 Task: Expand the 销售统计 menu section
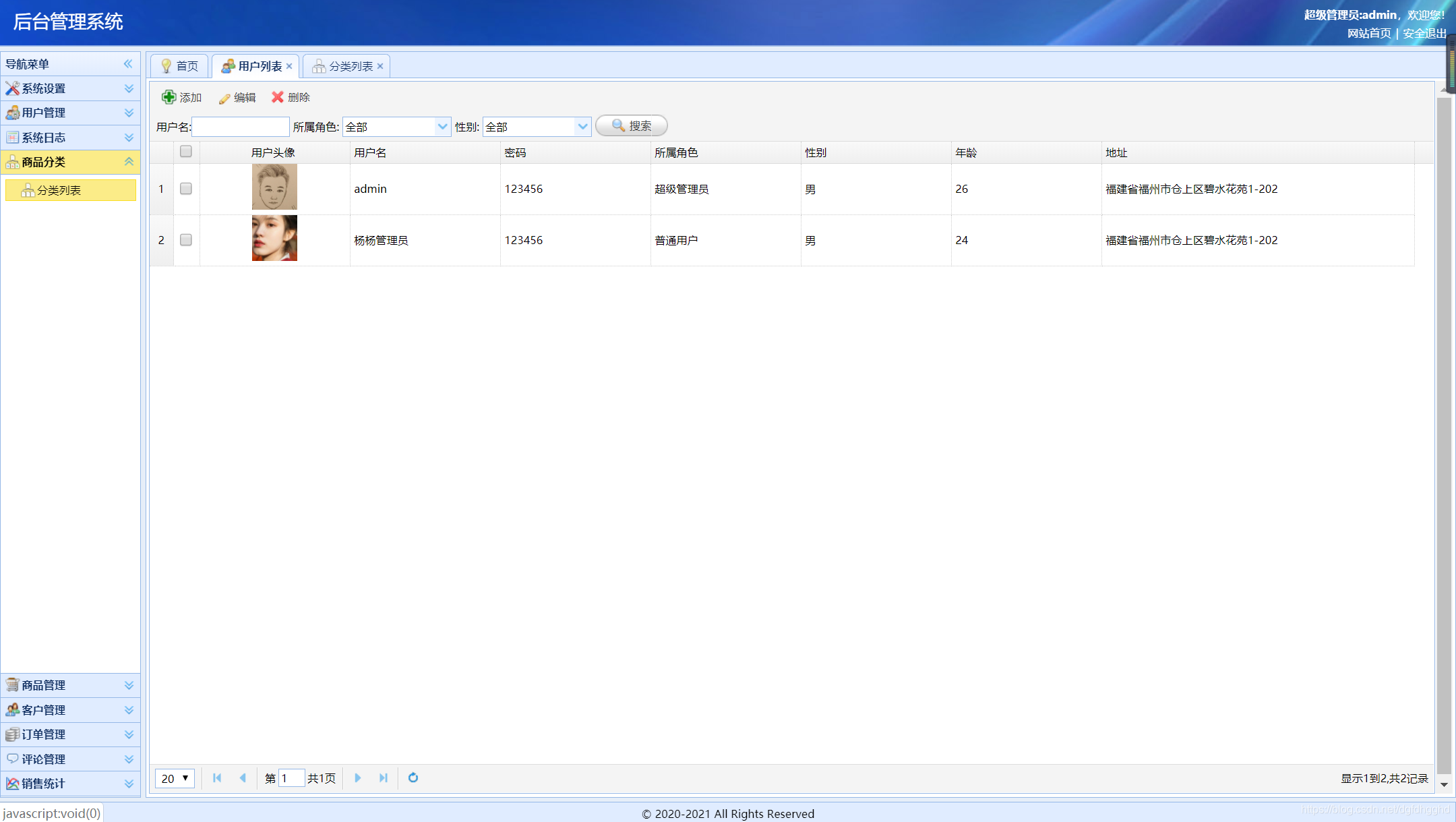pos(70,784)
